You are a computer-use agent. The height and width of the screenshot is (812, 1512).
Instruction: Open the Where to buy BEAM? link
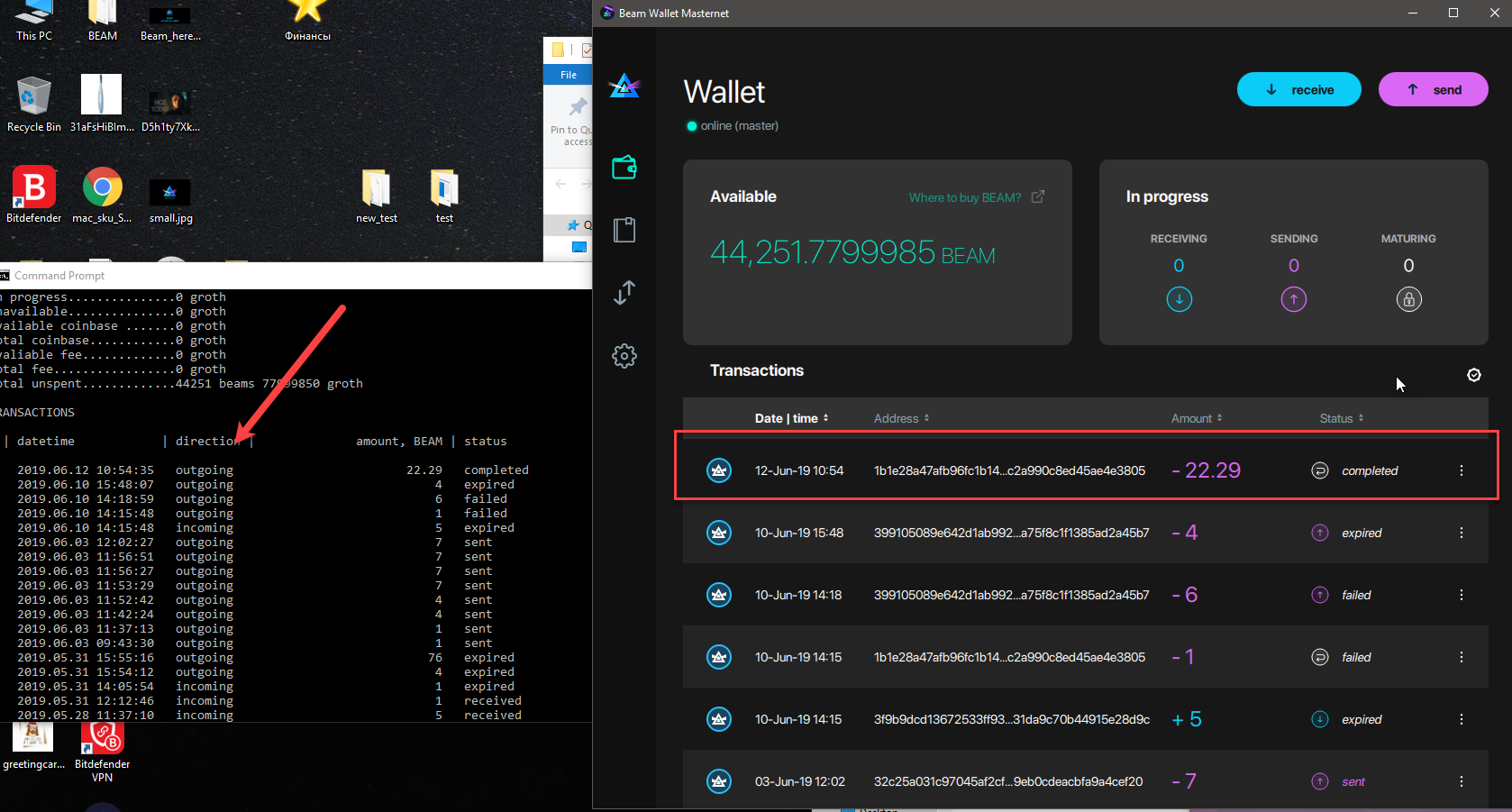pos(964,197)
